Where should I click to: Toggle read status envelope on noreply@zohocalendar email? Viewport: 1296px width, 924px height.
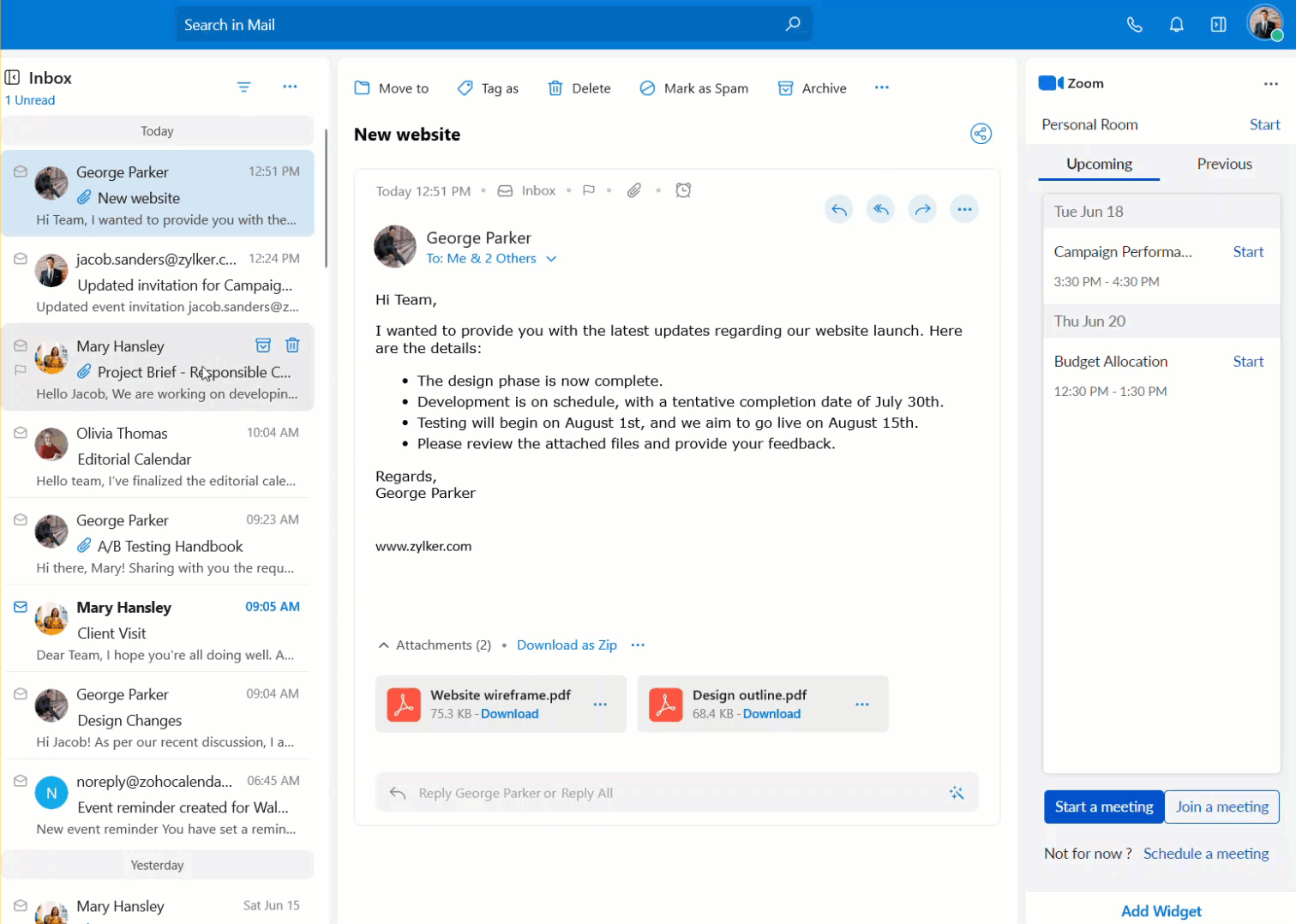click(21, 781)
